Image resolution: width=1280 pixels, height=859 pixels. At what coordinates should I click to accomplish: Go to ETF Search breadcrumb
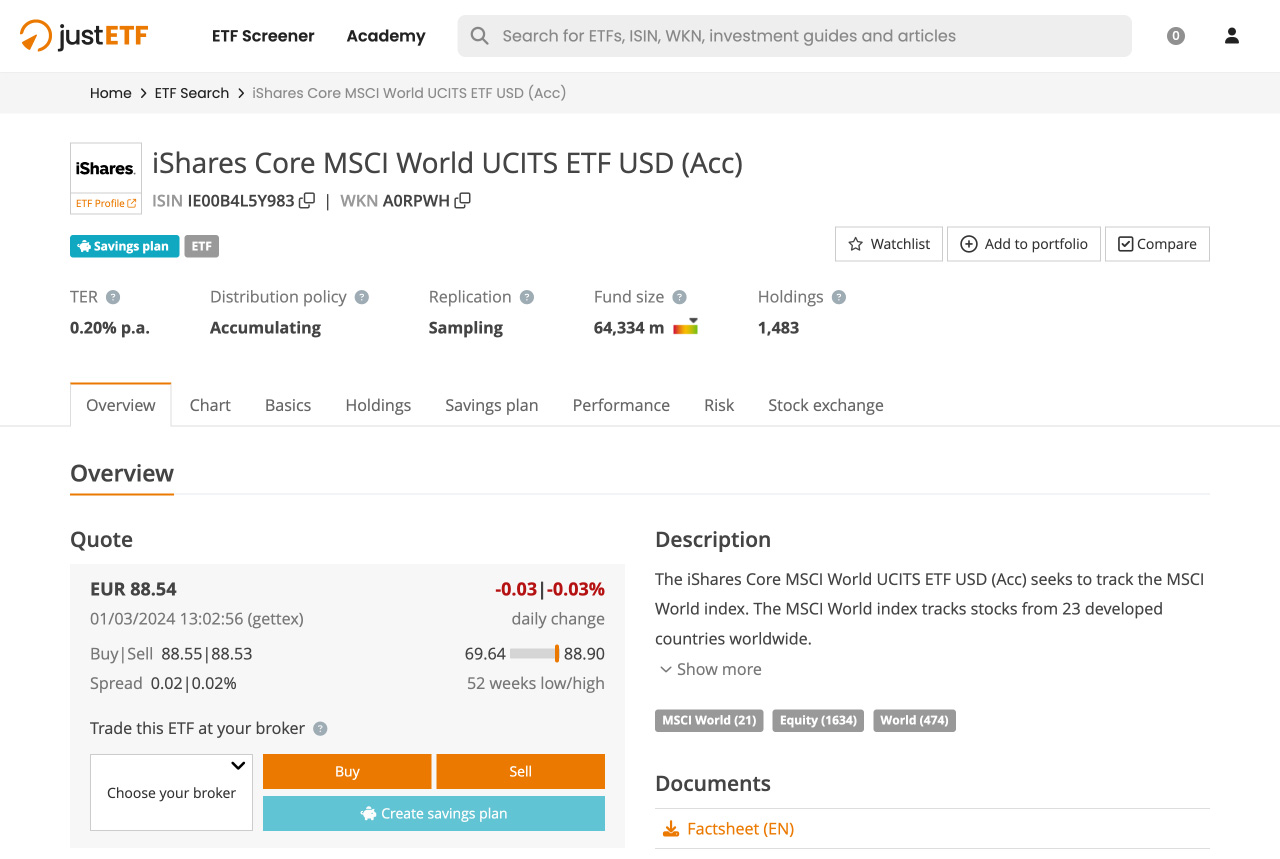click(192, 93)
